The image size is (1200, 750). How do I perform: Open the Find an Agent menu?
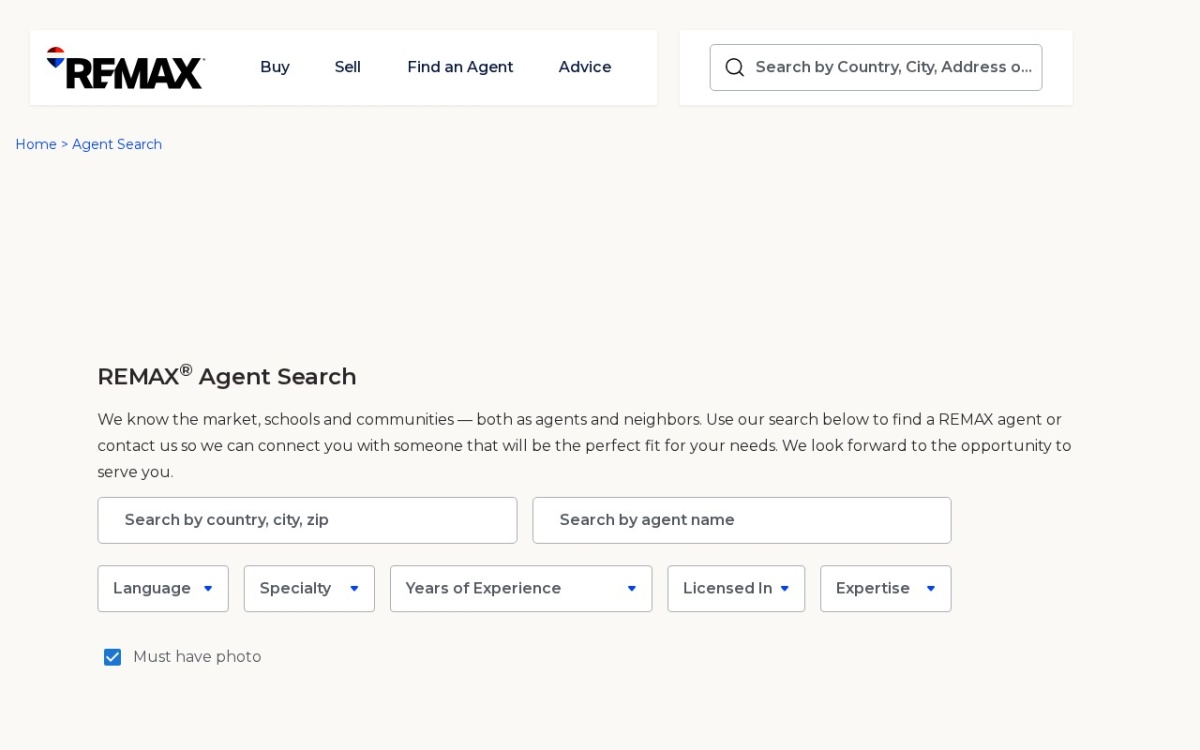[x=460, y=67]
